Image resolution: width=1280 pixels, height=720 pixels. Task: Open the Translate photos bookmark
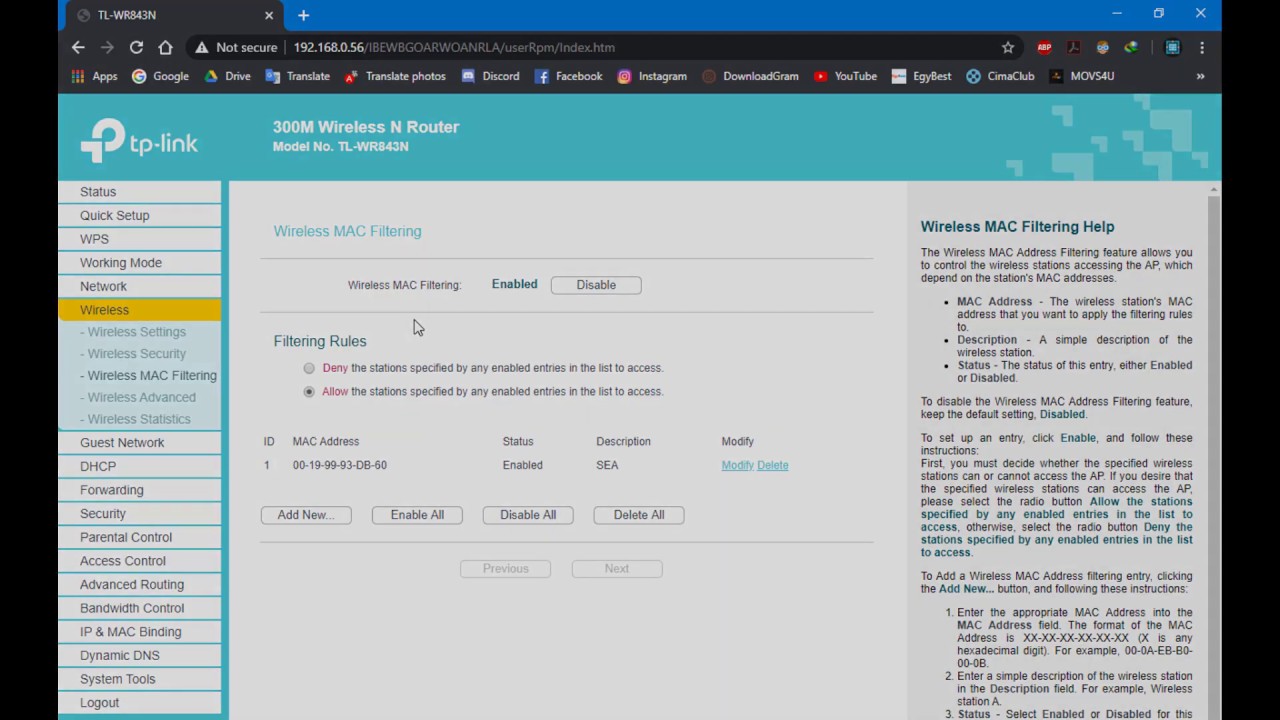click(395, 76)
